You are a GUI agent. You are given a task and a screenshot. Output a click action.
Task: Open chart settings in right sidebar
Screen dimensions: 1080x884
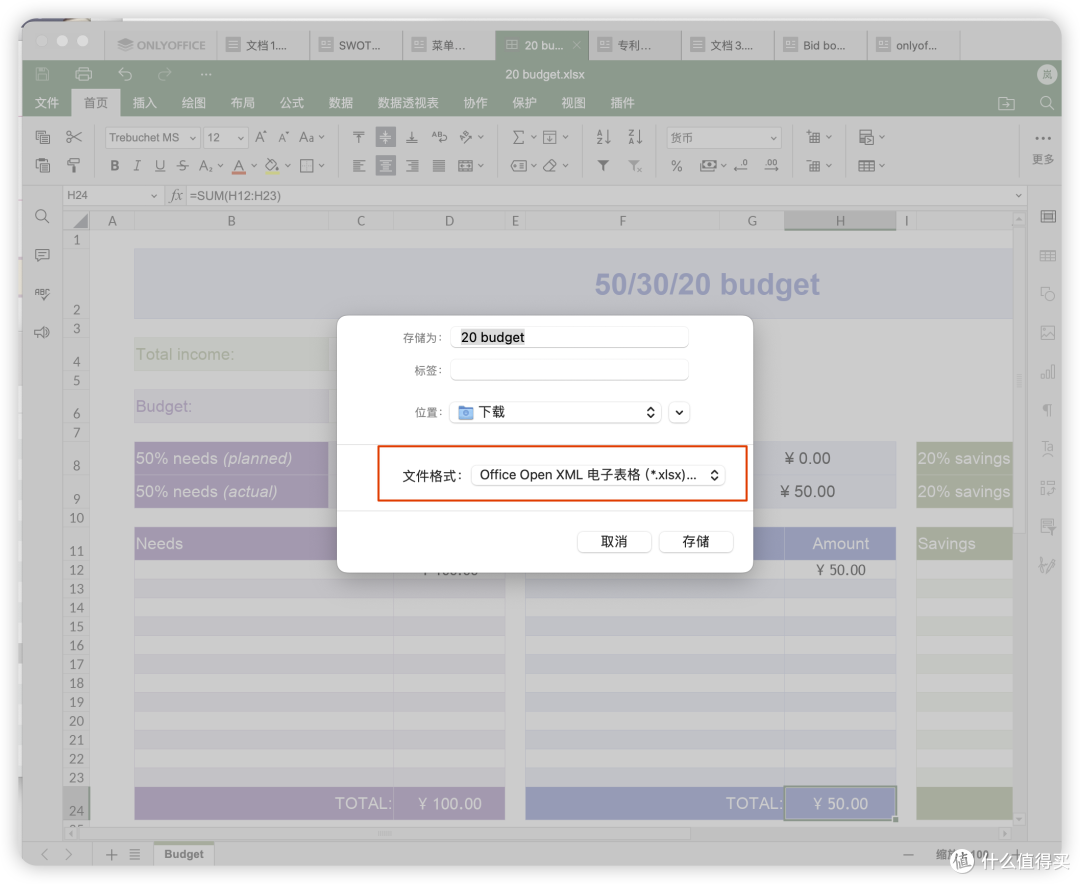(x=1048, y=373)
